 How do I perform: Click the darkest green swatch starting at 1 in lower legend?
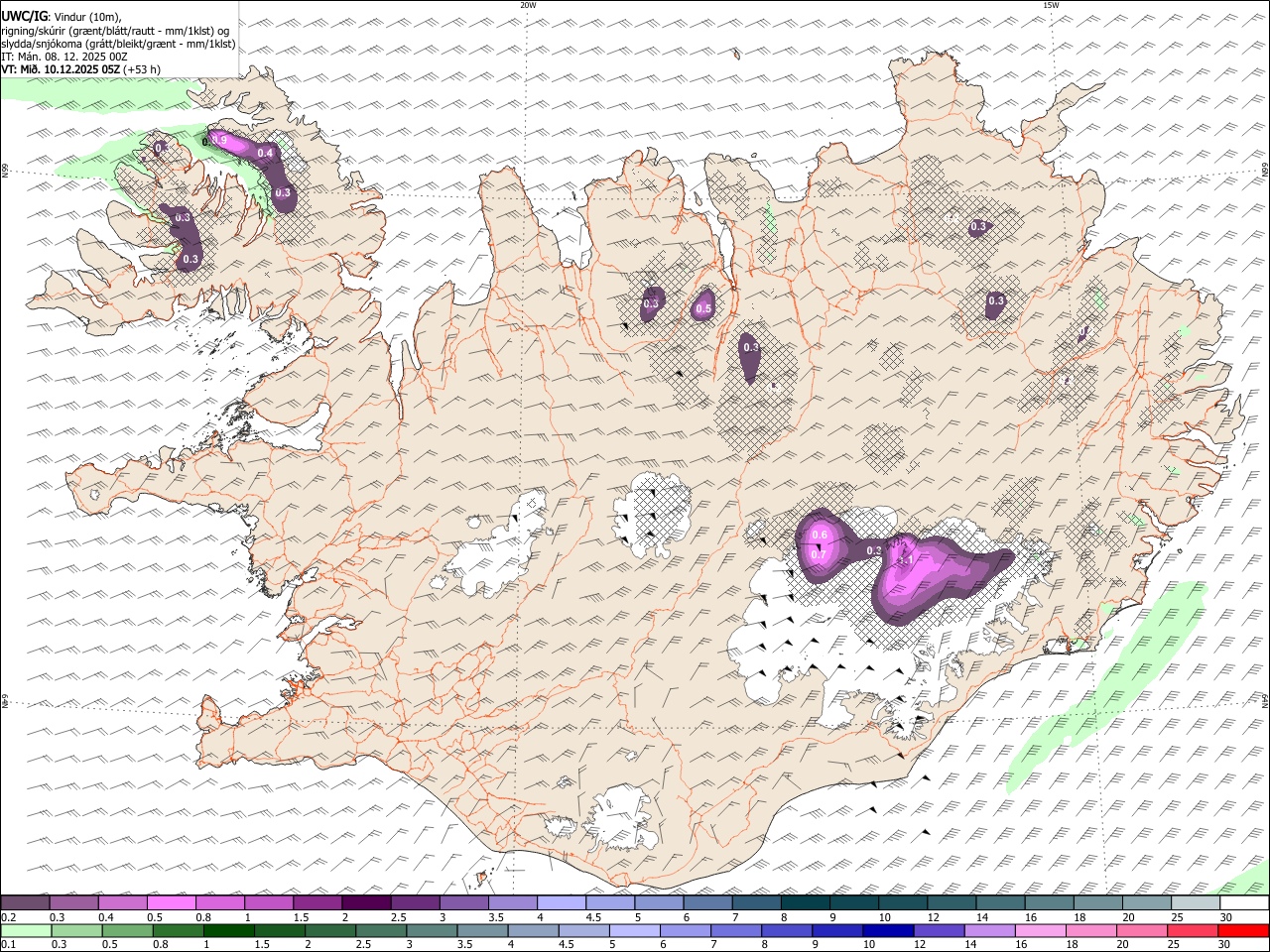pos(228,930)
